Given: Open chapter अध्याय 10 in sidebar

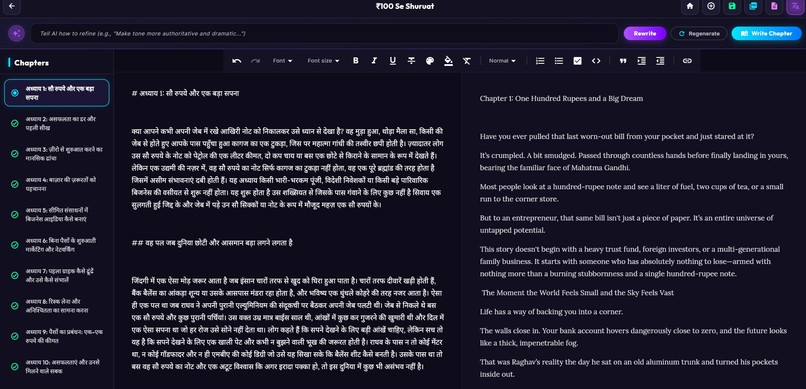Looking at the screenshot, I should [x=57, y=366].
